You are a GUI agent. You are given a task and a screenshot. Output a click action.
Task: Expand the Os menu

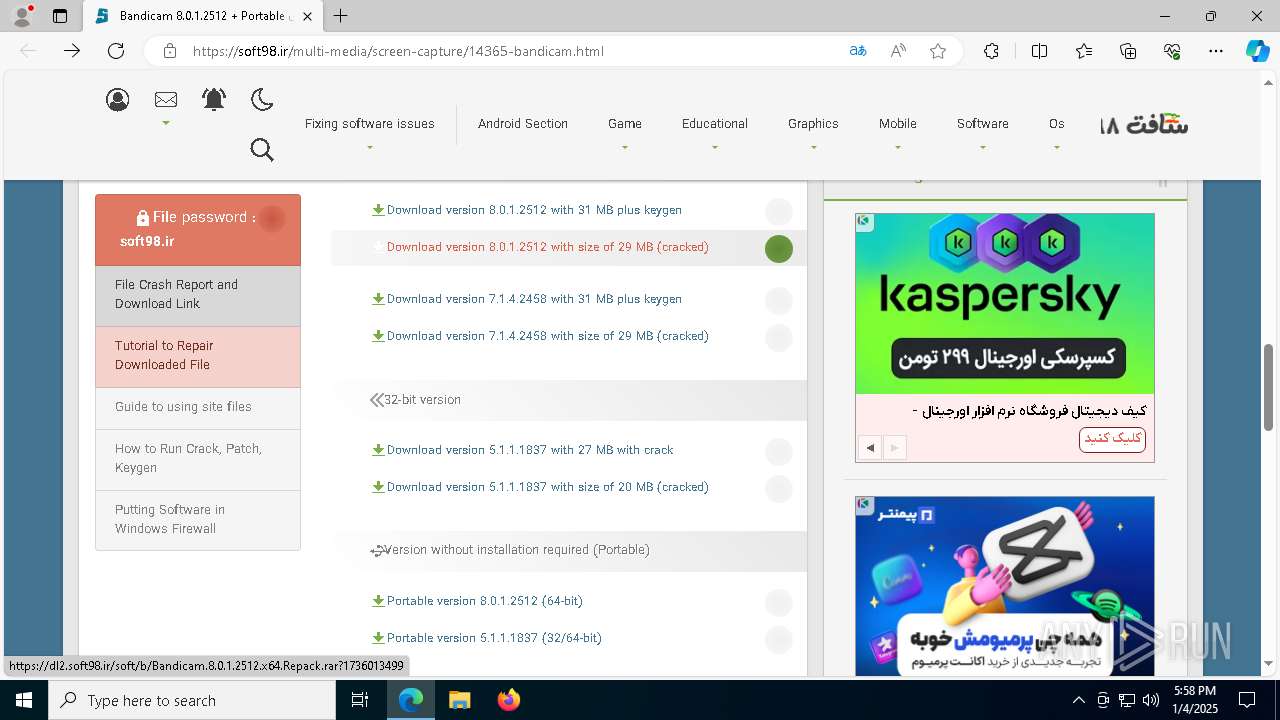1057,124
